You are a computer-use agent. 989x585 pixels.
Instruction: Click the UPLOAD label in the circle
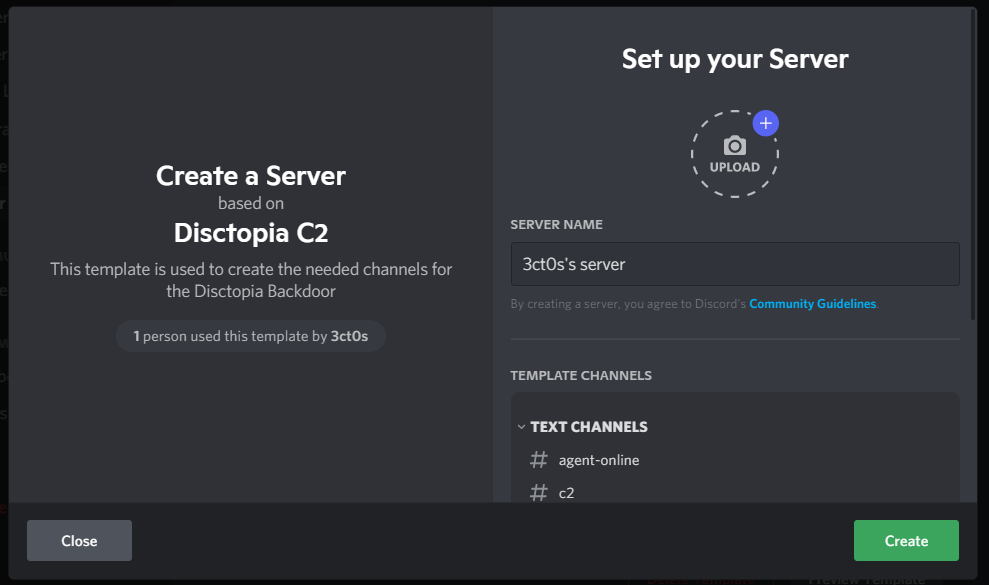pyautogui.click(x=734, y=167)
